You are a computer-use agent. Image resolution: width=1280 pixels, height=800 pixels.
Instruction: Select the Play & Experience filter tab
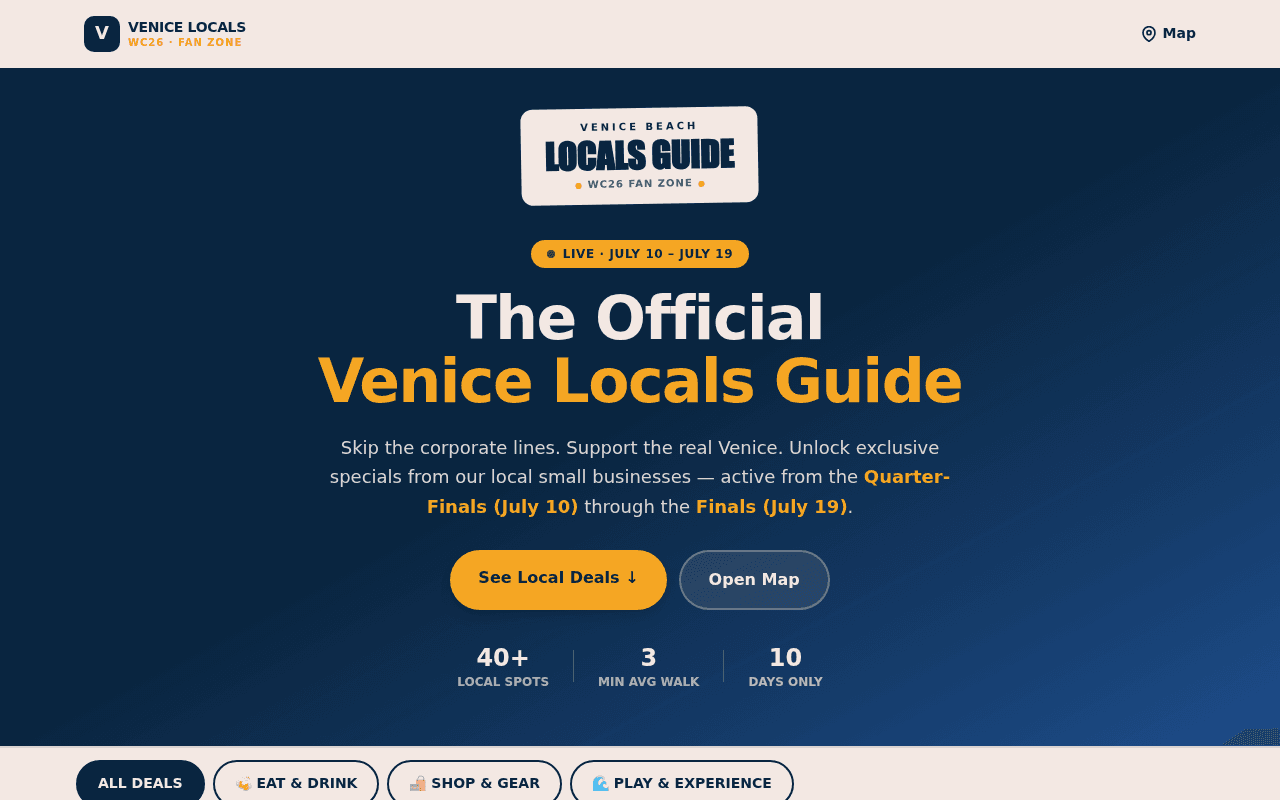click(x=682, y=783)
